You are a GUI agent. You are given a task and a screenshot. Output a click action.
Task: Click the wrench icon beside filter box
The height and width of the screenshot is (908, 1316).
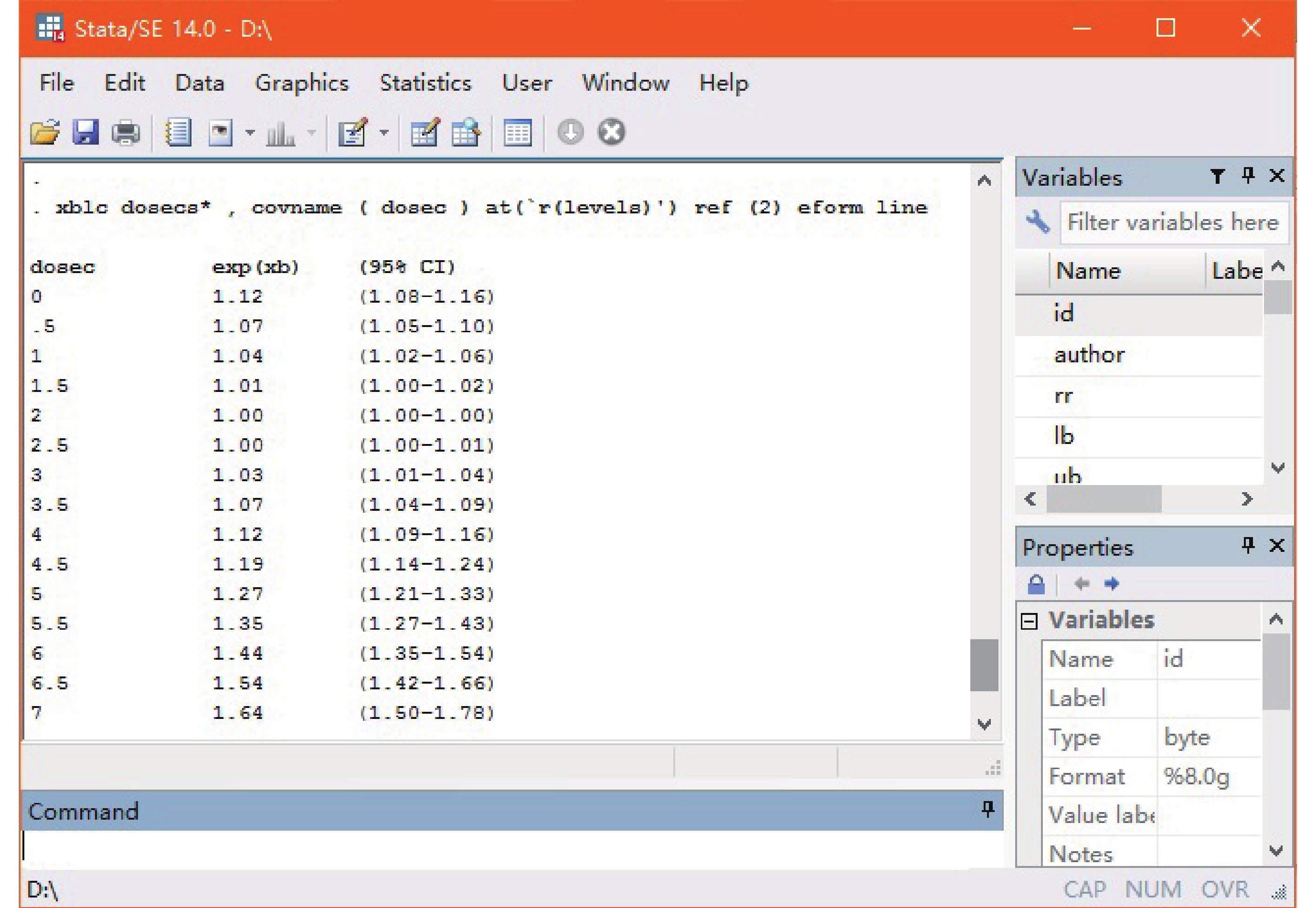pyautogui.click(x=1038, y=222)
